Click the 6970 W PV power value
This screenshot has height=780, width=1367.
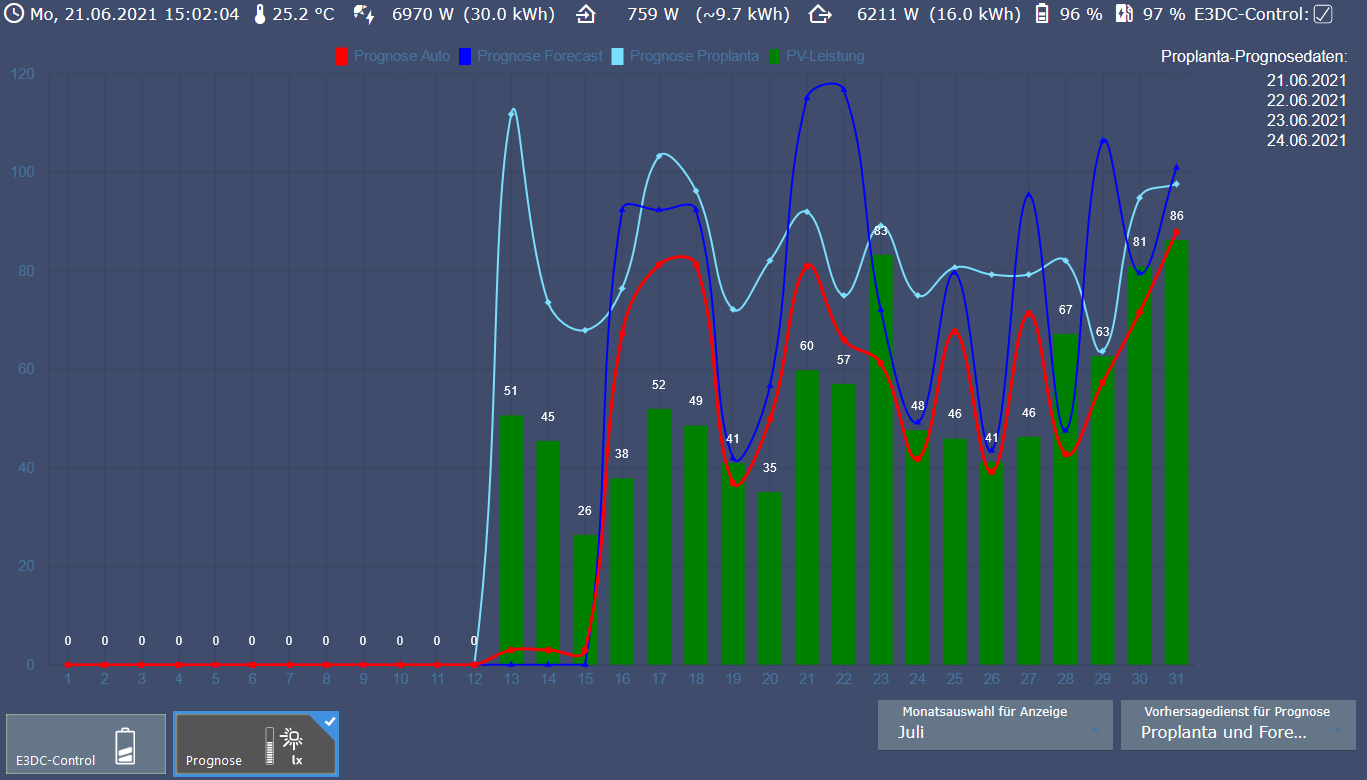[x=424, y=14]
